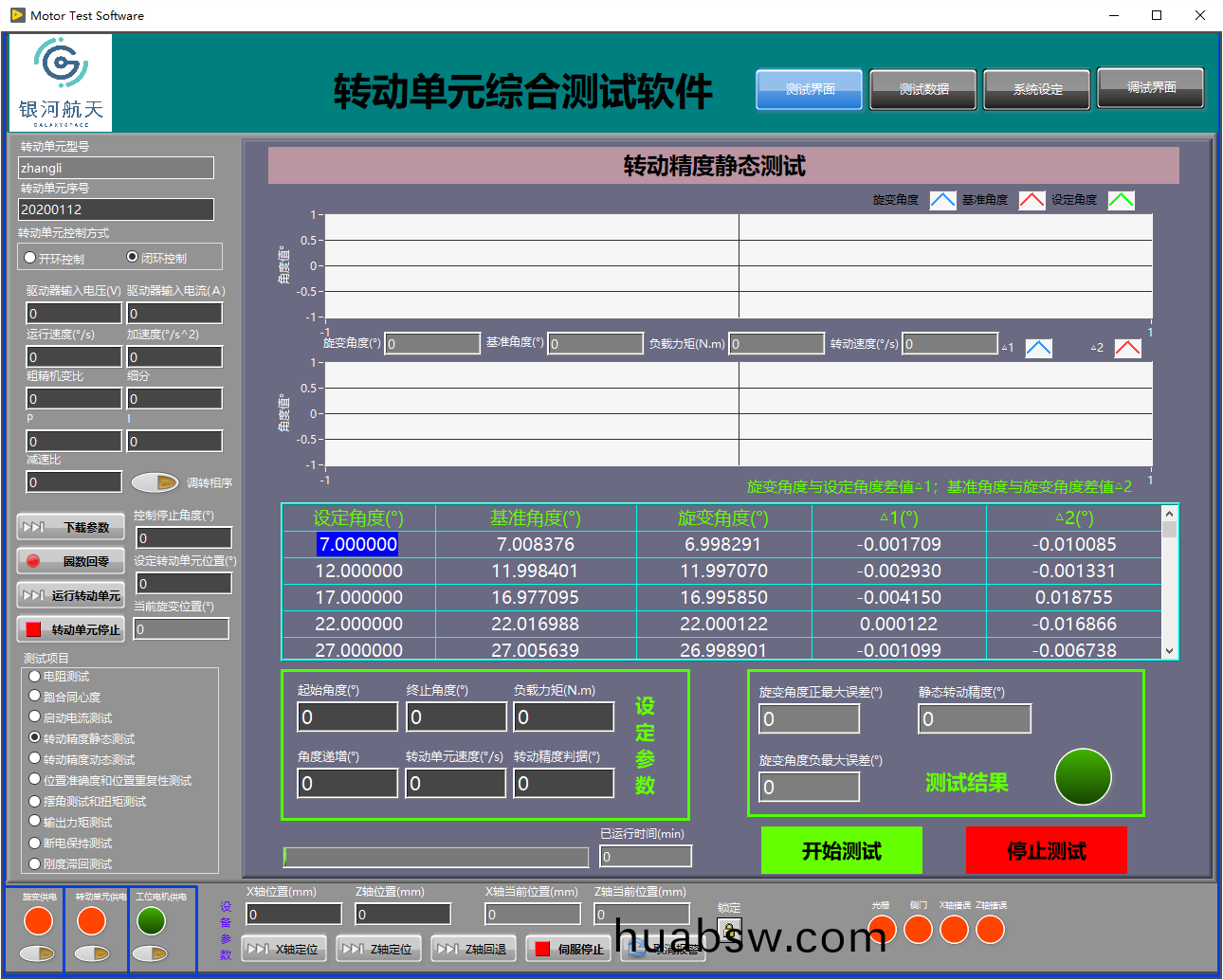Open the 系统设定 tab
Viewport: 1223px width, 980px height.
1037,89
